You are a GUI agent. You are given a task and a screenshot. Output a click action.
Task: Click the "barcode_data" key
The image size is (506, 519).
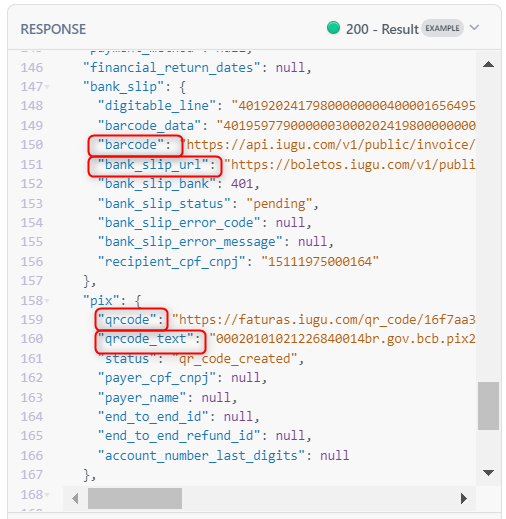point(149,126)
